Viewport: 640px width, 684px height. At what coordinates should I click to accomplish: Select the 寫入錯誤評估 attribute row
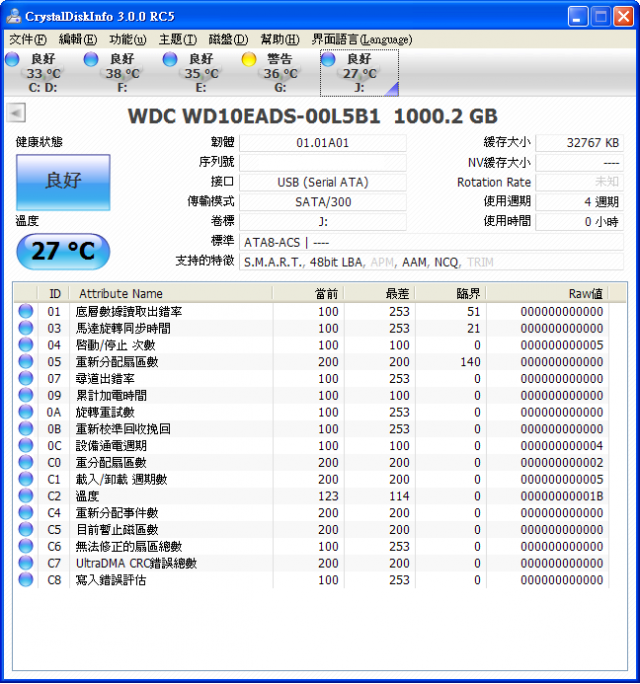[x=312, y=580]
